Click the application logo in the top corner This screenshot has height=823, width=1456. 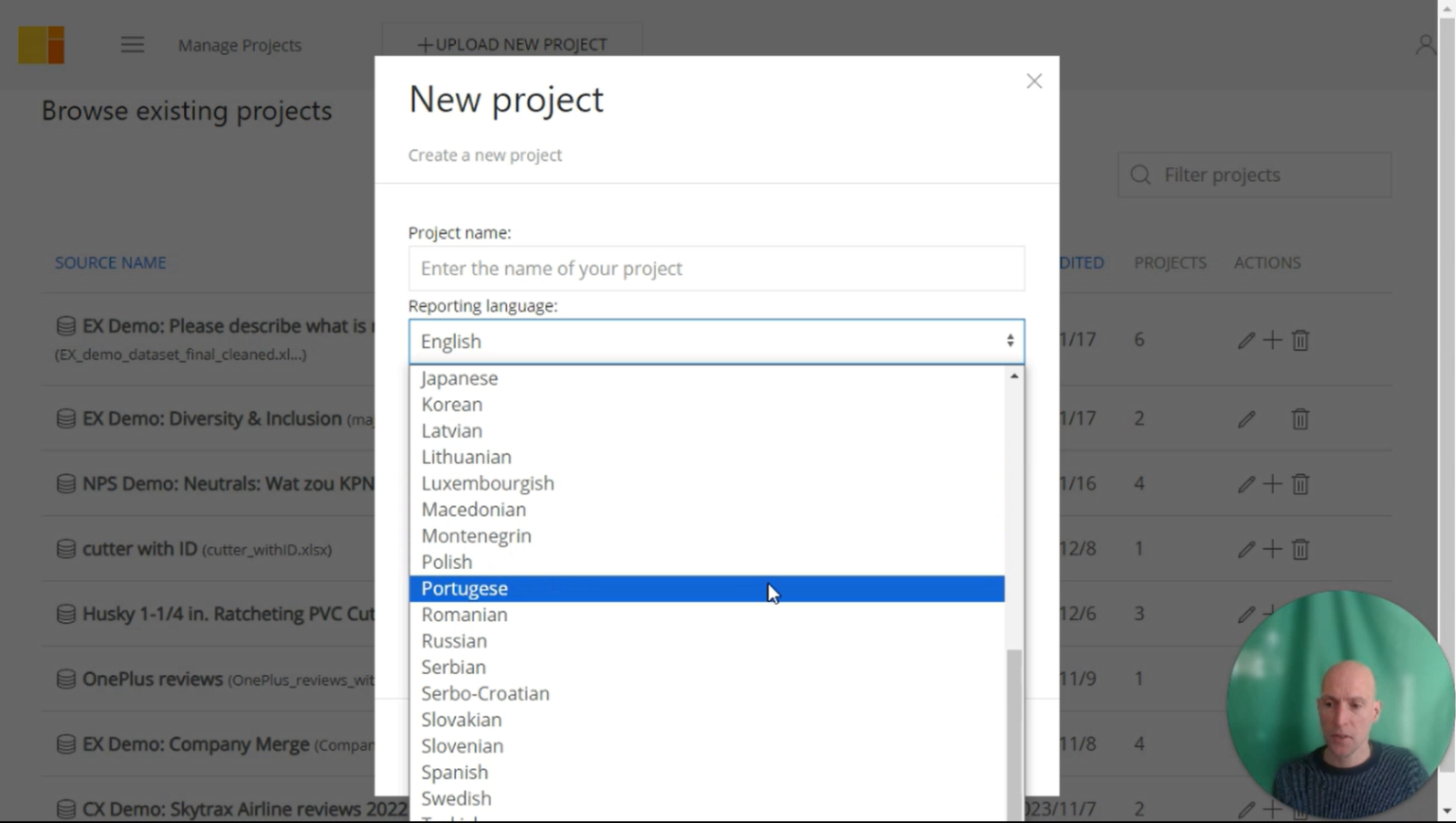[x=41, y=44]
